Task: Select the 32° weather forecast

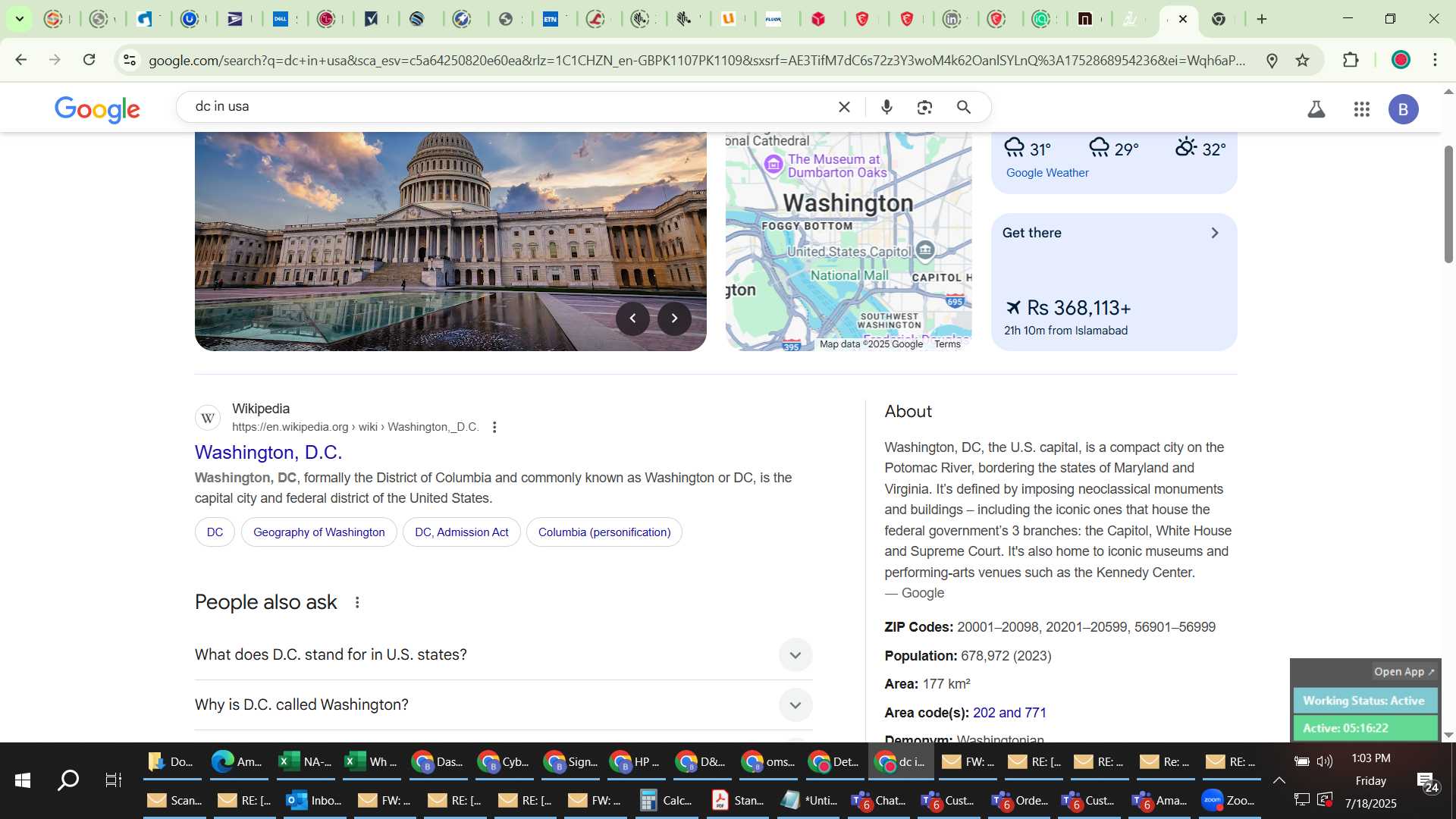Action: tap(1200, 149)
